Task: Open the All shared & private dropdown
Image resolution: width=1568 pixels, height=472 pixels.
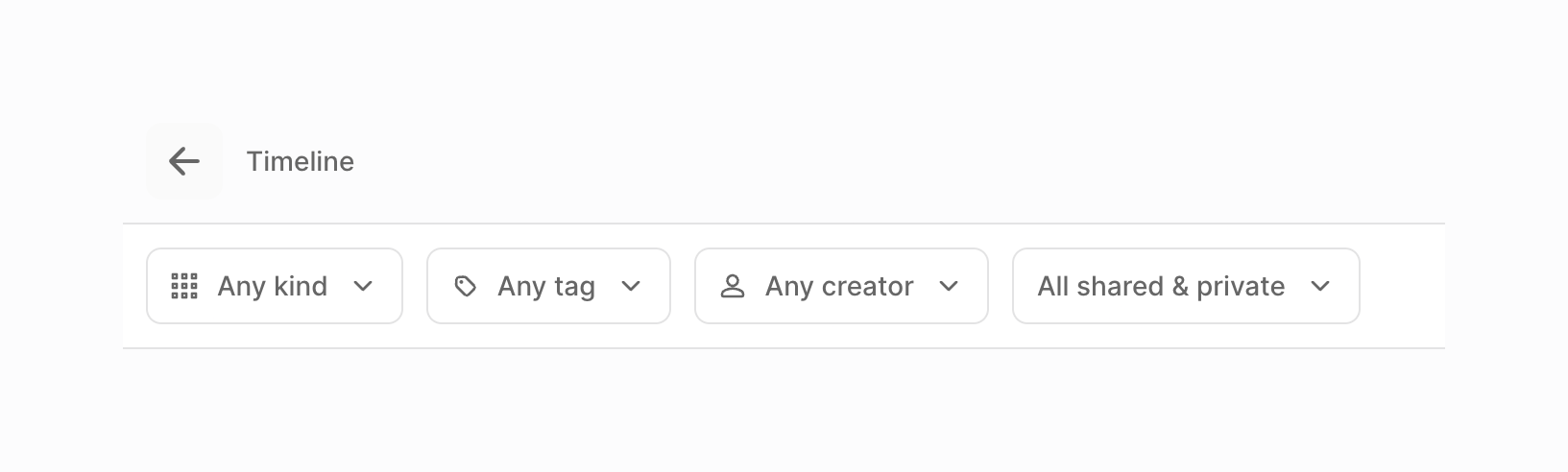Action: [x=1186, y=286]
